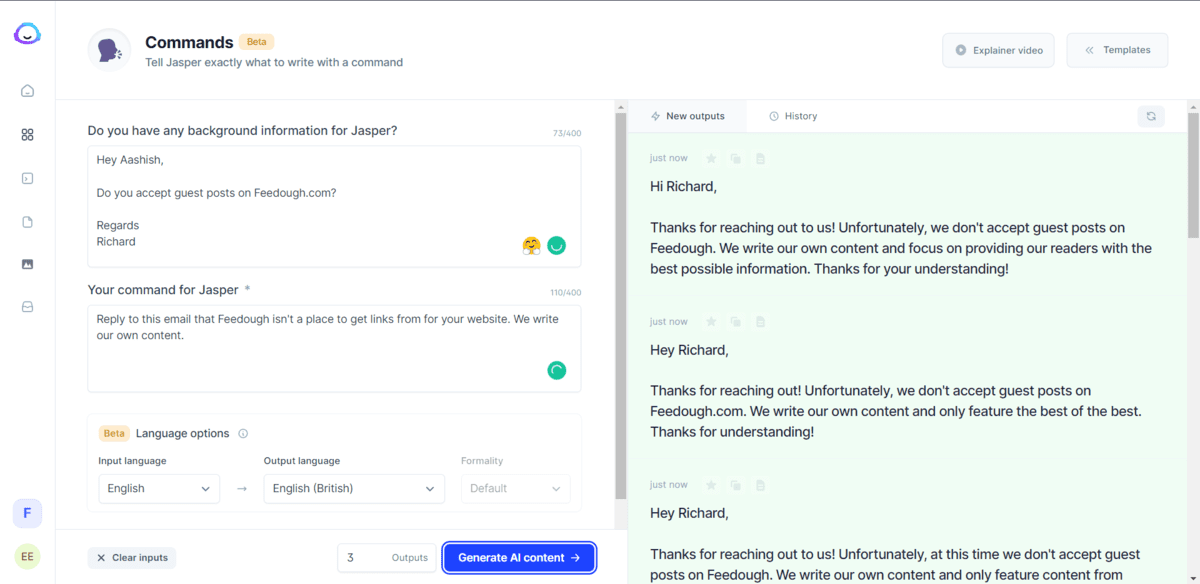
Task: Open Documents from the sidebar file icon
Action: (x=27, y=222)
